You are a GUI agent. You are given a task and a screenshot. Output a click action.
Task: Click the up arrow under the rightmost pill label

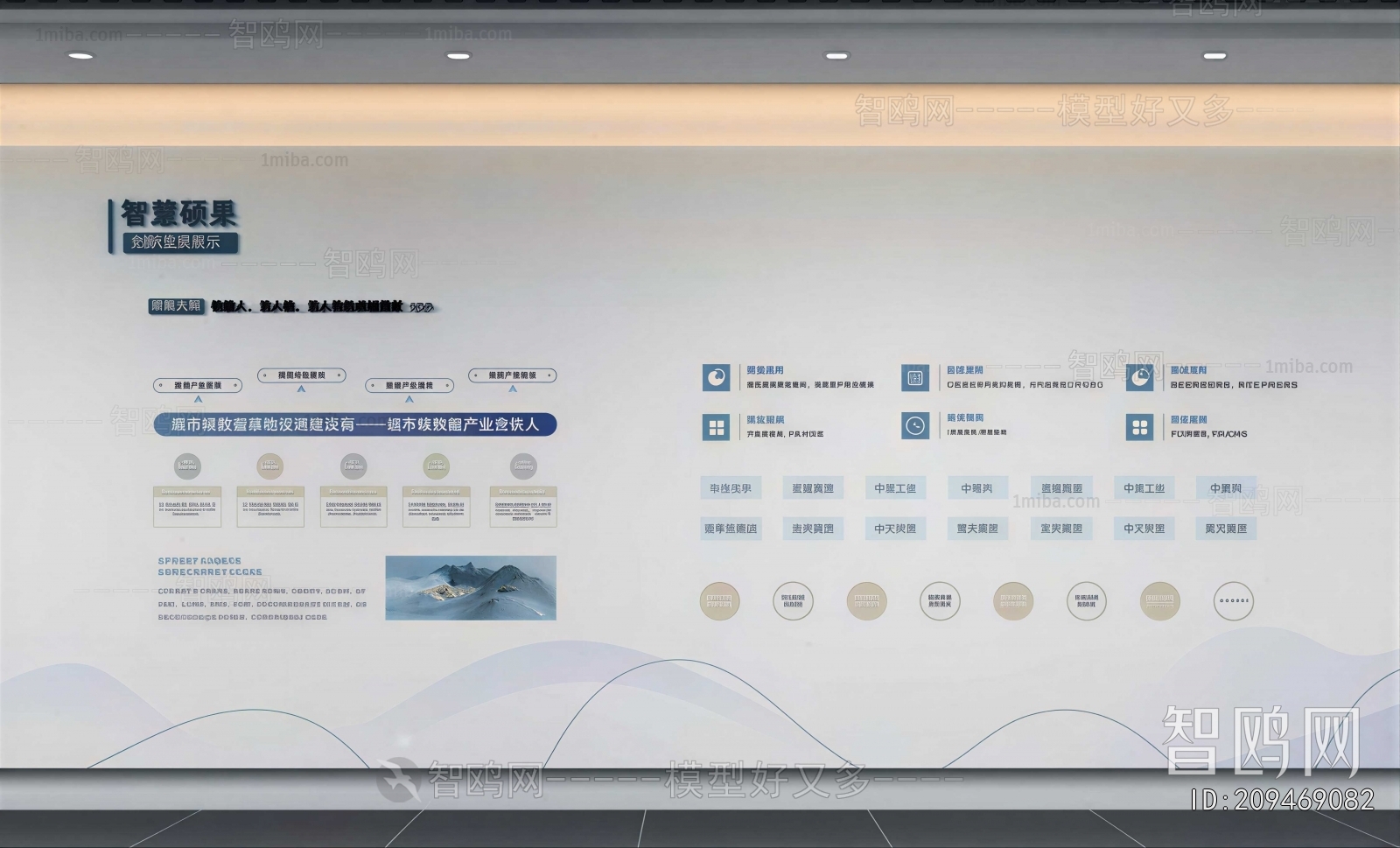click(513, 389)
